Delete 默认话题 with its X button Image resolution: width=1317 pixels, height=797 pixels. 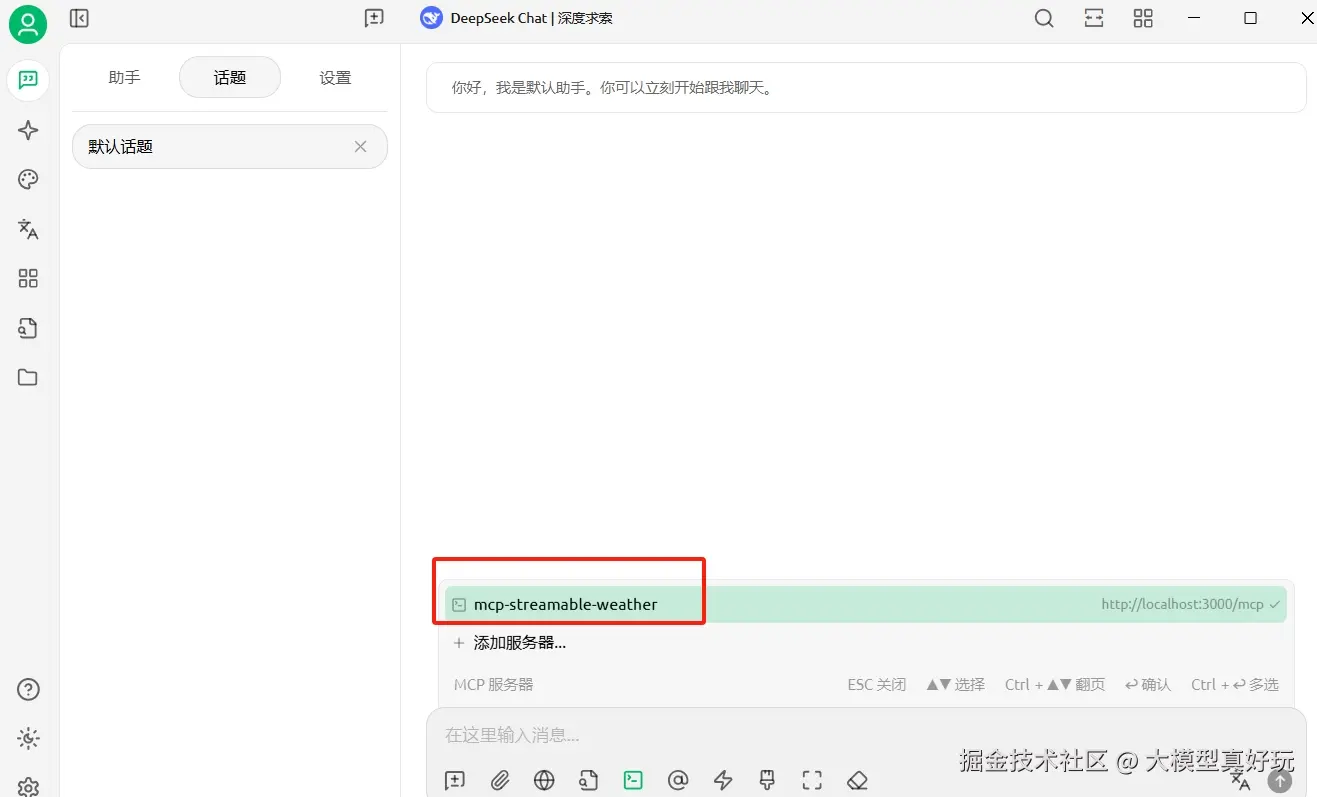(361, 146)
